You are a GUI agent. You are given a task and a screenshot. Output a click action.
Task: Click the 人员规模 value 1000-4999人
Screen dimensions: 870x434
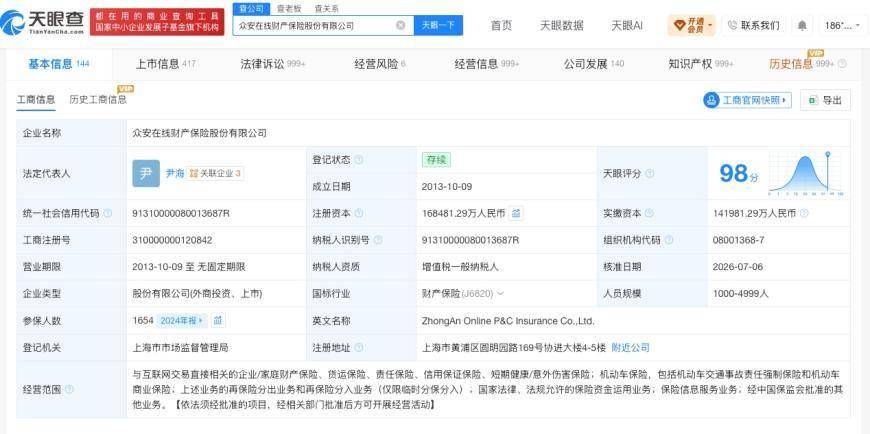pos(741,294)
